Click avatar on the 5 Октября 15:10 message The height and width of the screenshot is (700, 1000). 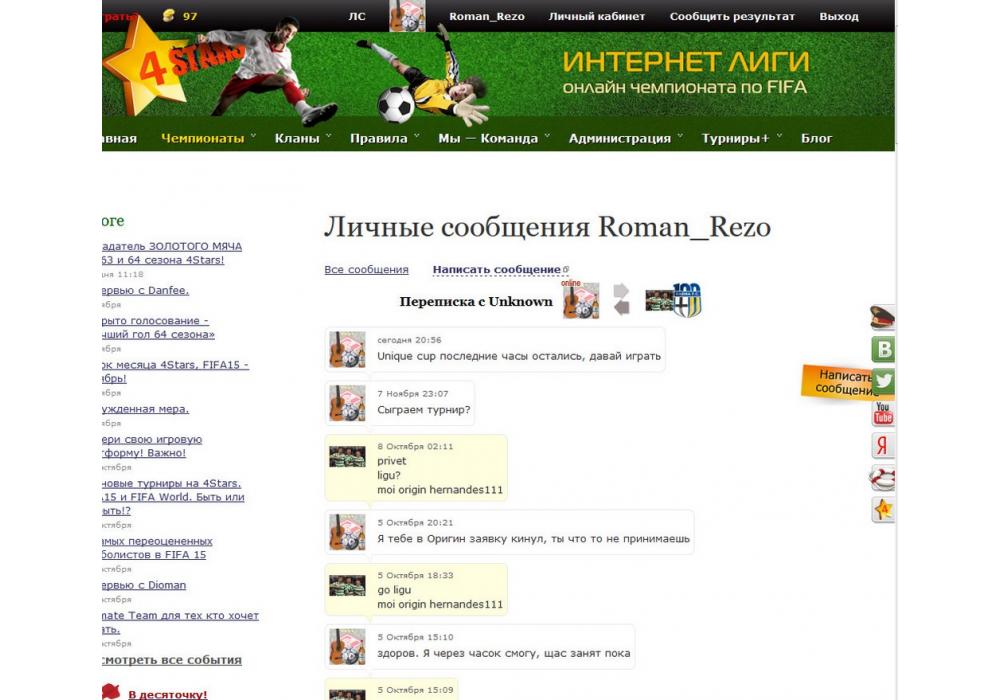click(x=347, y=646)
